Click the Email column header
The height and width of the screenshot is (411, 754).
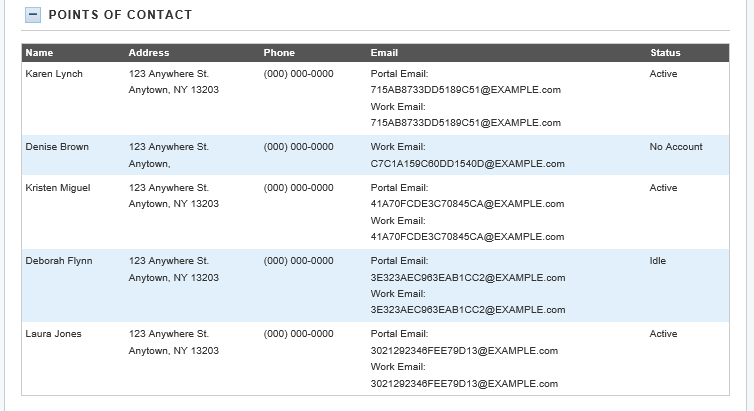pos(384,53)
